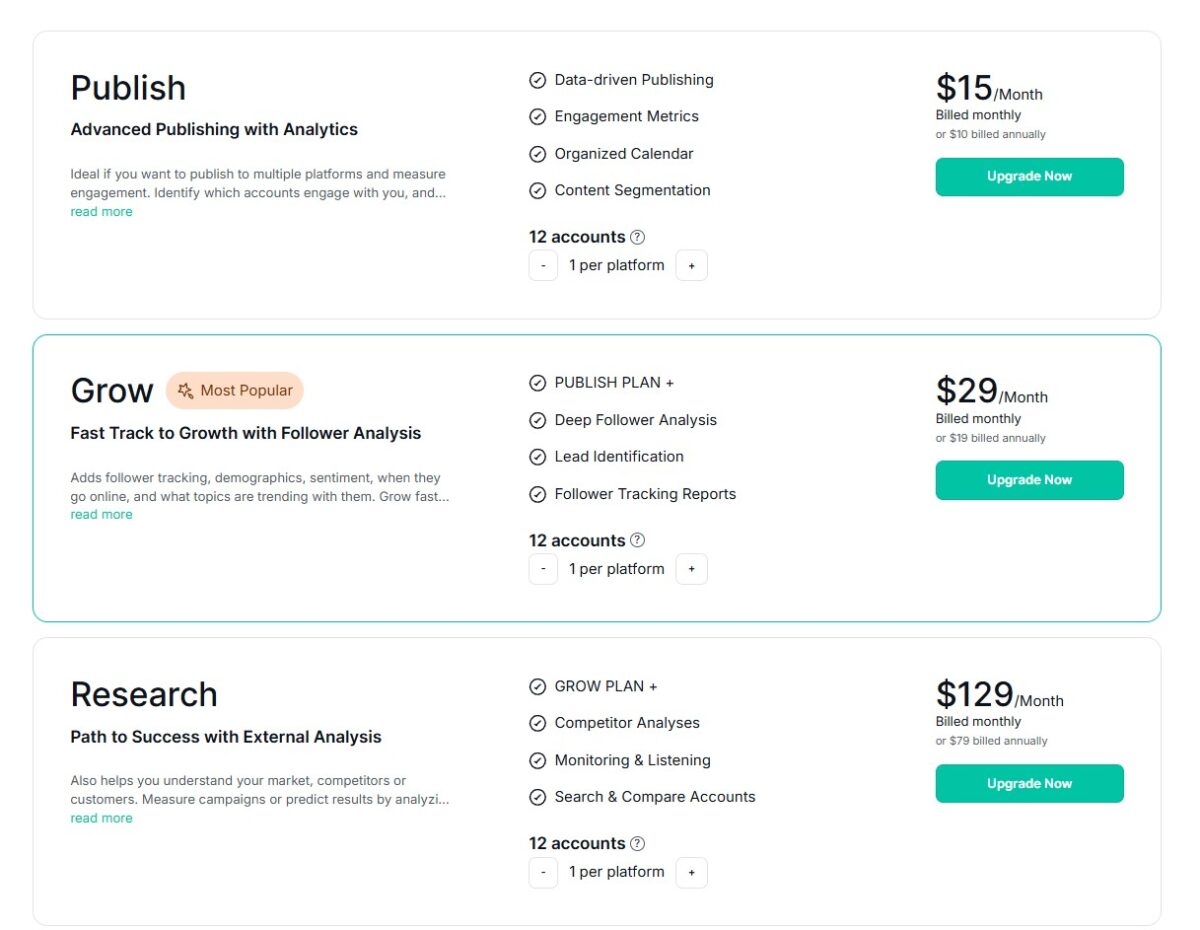
Task: Increase accounts per platform in Publish plan
Action: click(x=691, y=266)
